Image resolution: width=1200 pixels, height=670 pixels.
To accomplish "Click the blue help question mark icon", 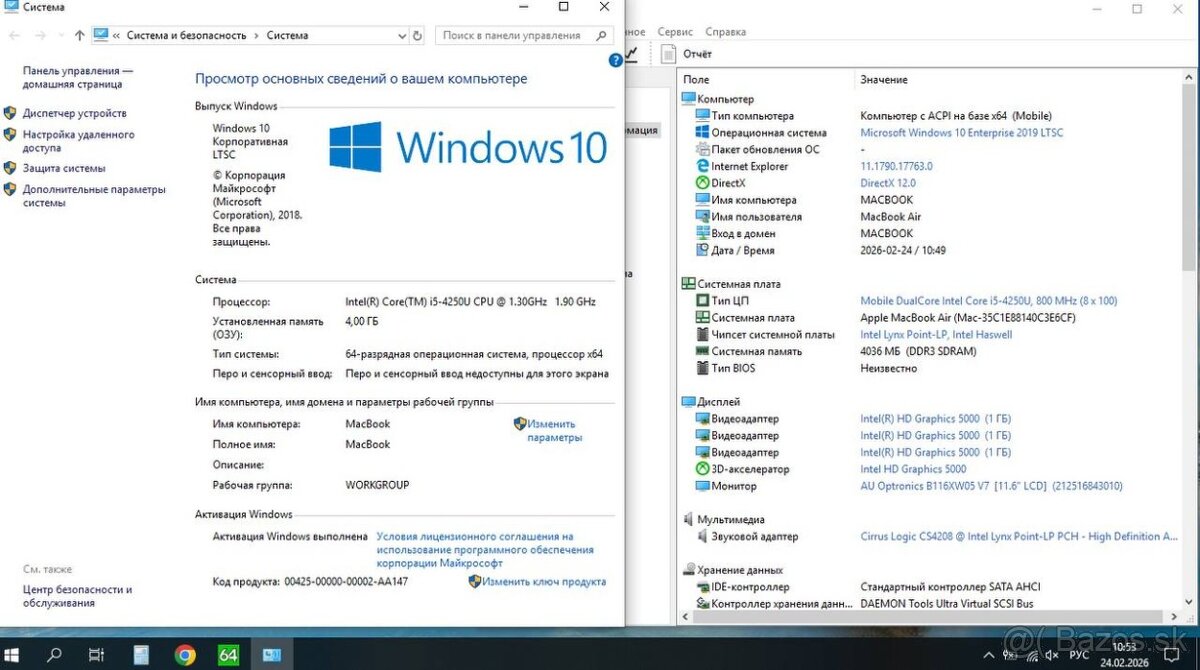I will pos(615,60).
